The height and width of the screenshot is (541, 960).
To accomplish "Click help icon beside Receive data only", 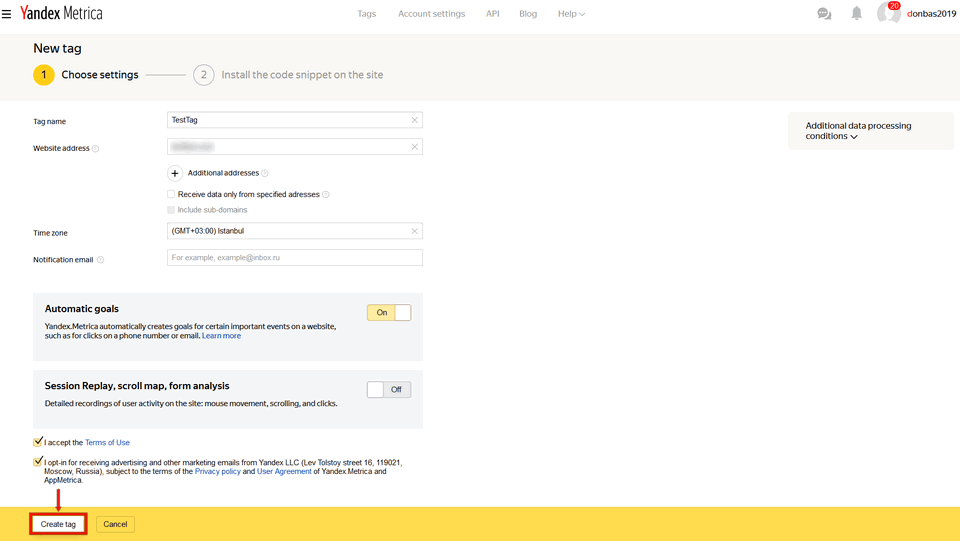I will pyautogui.click(x=326, y=195).
